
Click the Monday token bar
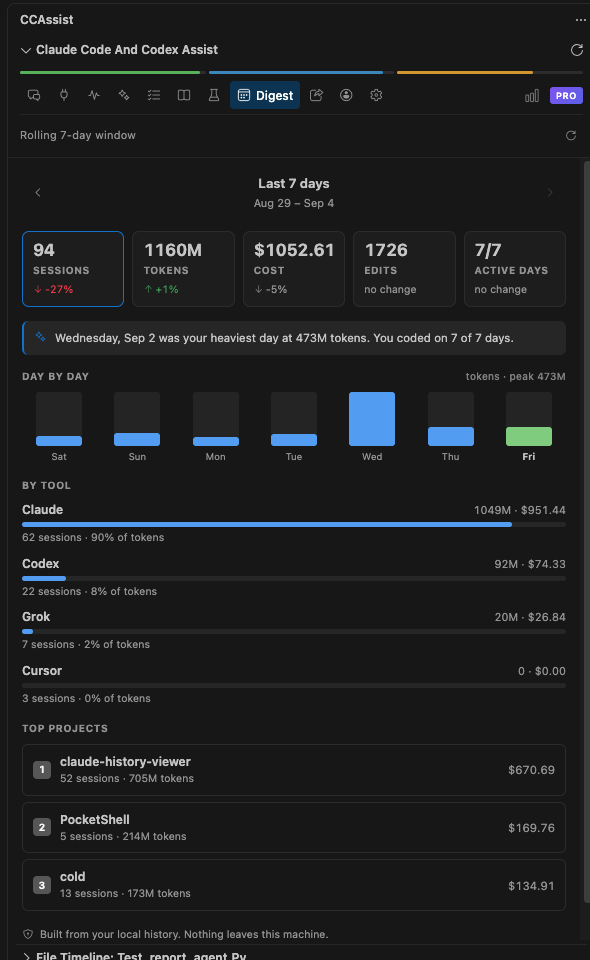(x=216, y=441)
